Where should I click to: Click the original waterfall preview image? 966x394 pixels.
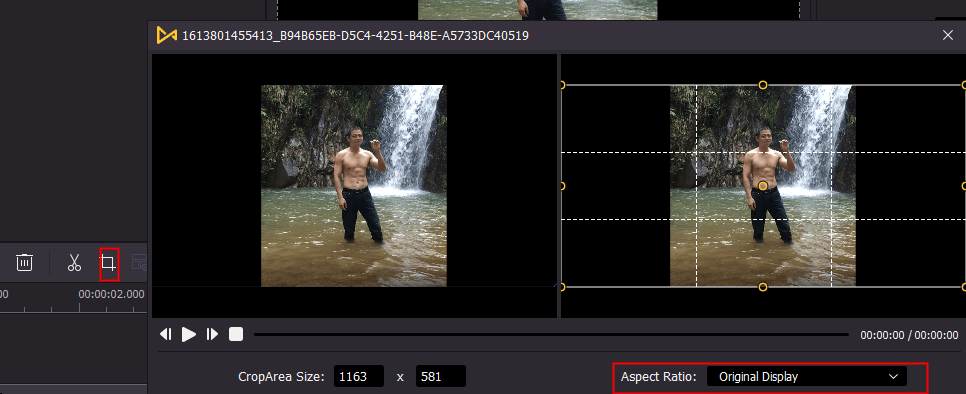tap(354, 186)
